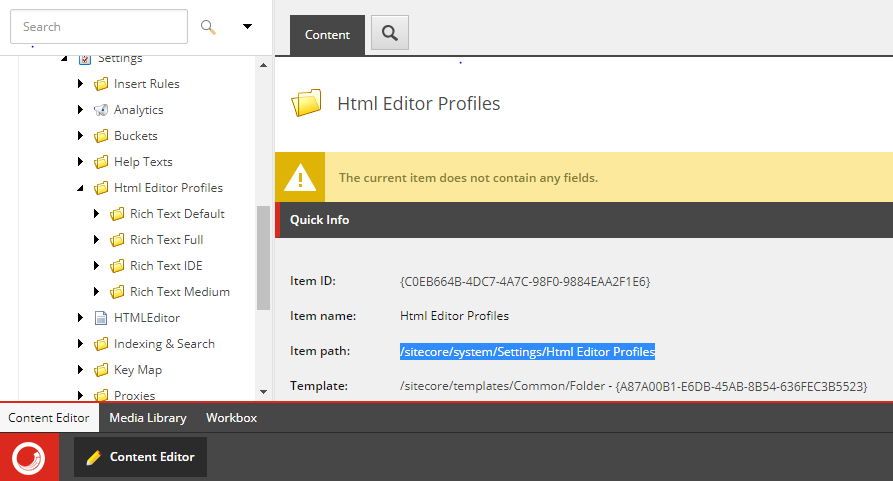The image size is (893, 481).
Task: Select the Help Texts tree item
Action: tap(143, 162)
